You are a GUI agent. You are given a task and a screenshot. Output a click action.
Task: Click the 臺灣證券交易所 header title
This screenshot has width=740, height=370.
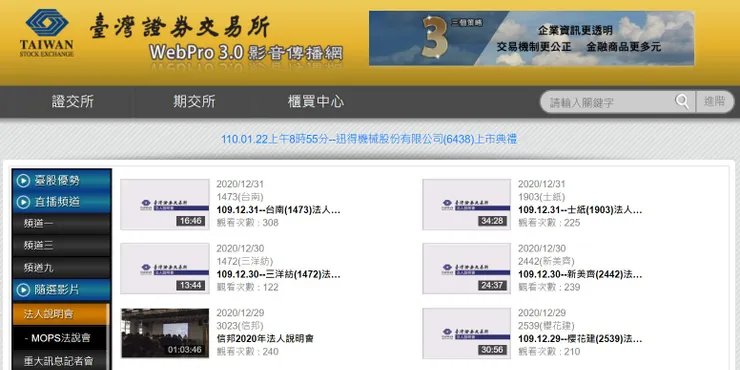point(180,26)
